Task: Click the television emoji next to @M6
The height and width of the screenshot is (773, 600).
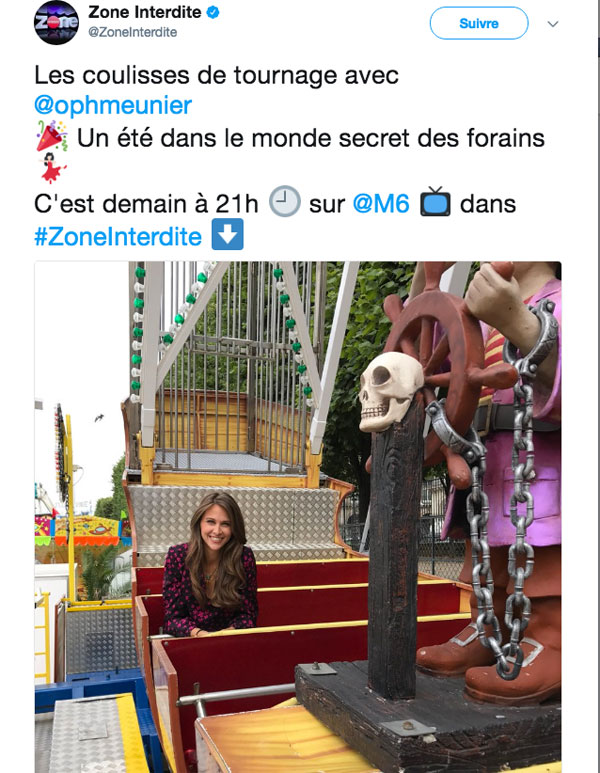Action: point(435,202)
